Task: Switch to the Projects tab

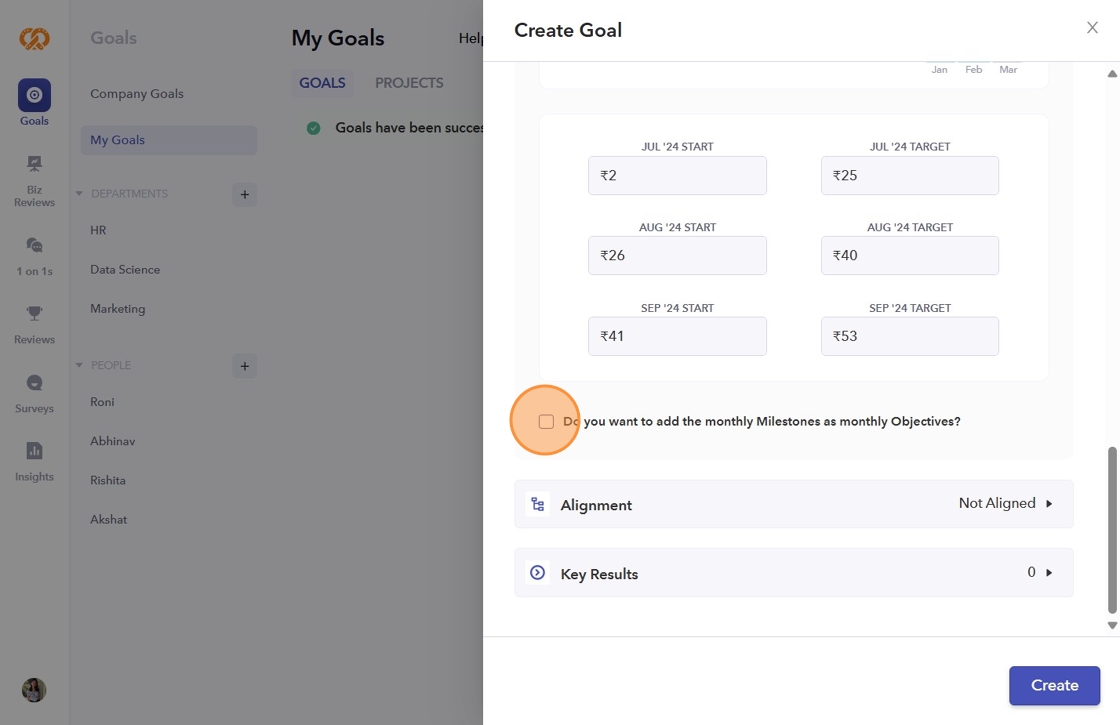Action: (x=409, y=83)
